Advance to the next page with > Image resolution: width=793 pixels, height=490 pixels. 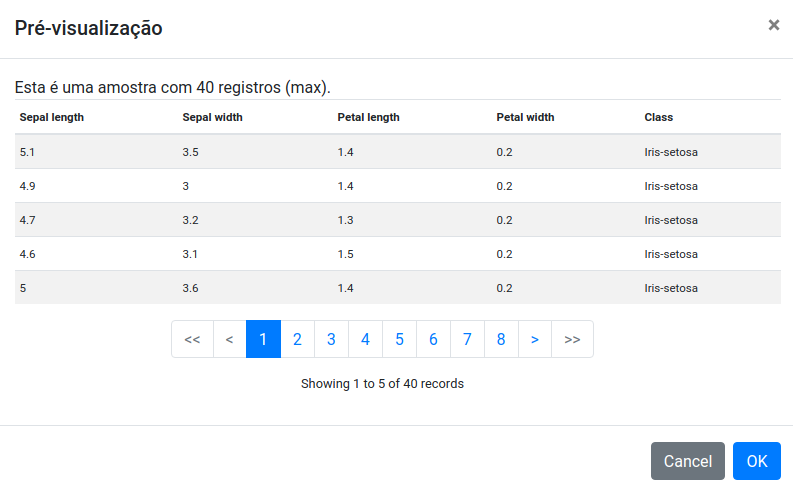click(x=535, y=339)
